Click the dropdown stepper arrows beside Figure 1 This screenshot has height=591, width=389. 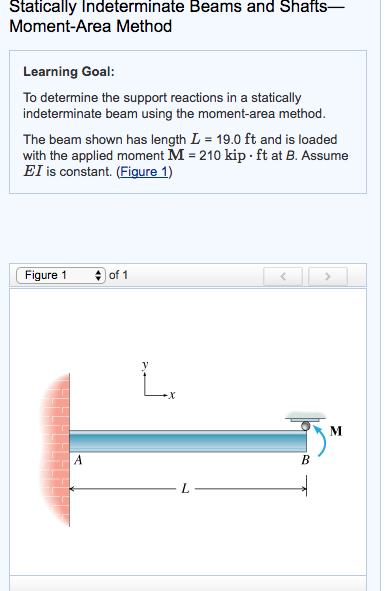tap(98, 275)
